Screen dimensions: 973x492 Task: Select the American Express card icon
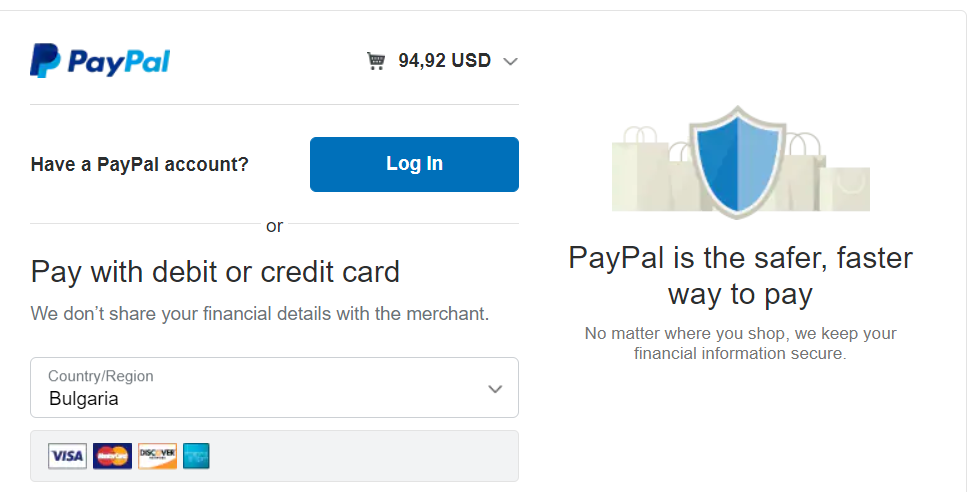(197, 456)
